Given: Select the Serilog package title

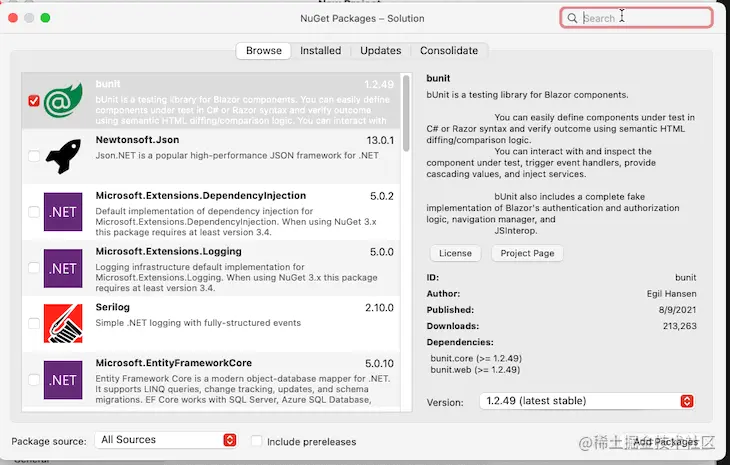Looking at the screenshot, I should [x=112, y=307].
